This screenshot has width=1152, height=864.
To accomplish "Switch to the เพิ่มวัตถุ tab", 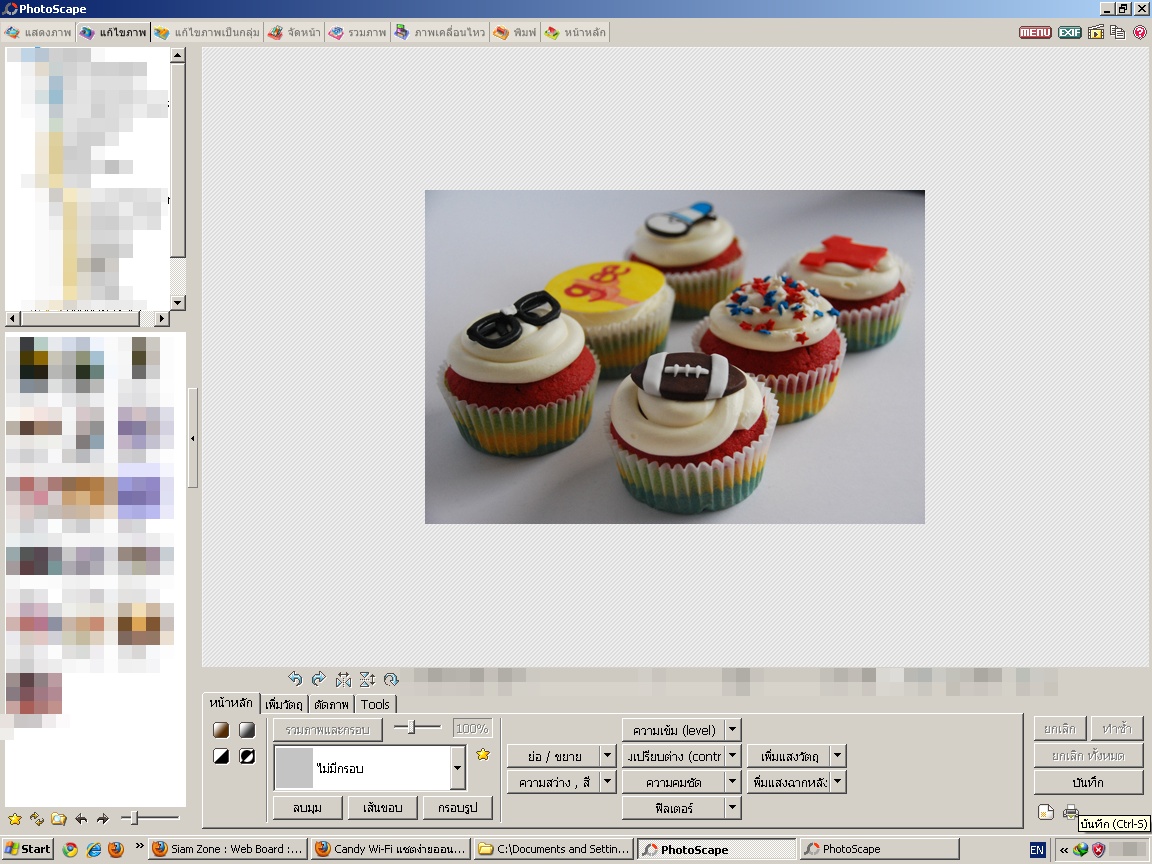I will point(284,705).
